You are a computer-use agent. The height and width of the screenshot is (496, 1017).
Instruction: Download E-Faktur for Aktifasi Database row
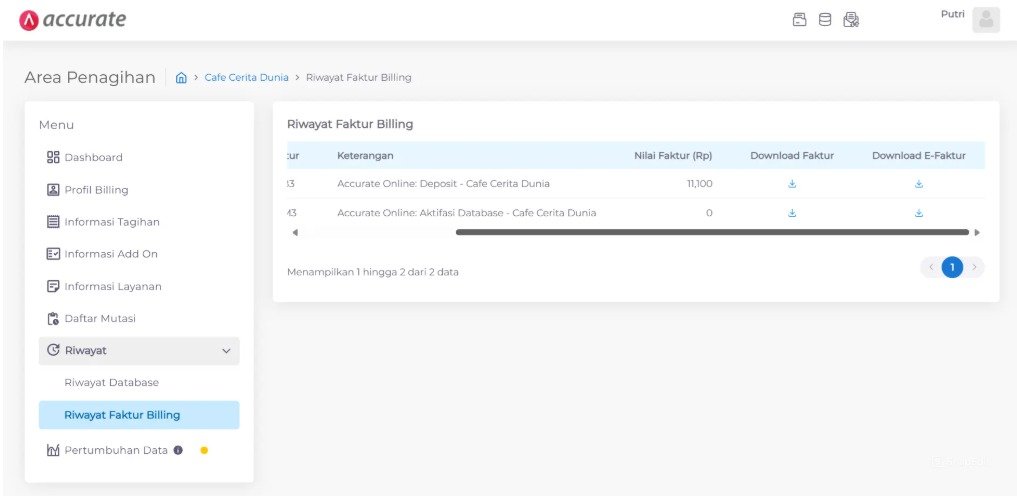(918, 213)
